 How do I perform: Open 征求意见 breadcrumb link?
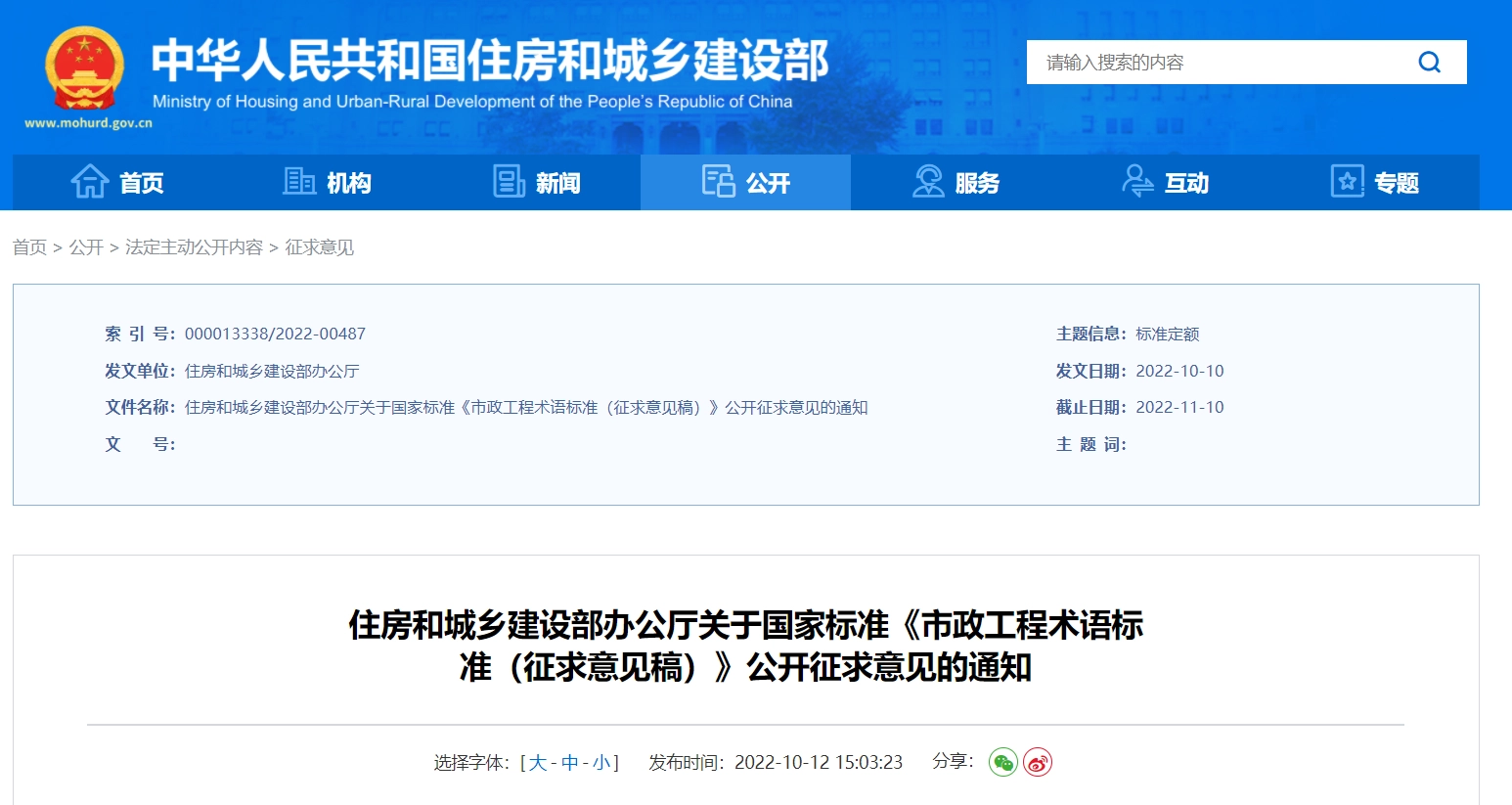click(319, 247)
